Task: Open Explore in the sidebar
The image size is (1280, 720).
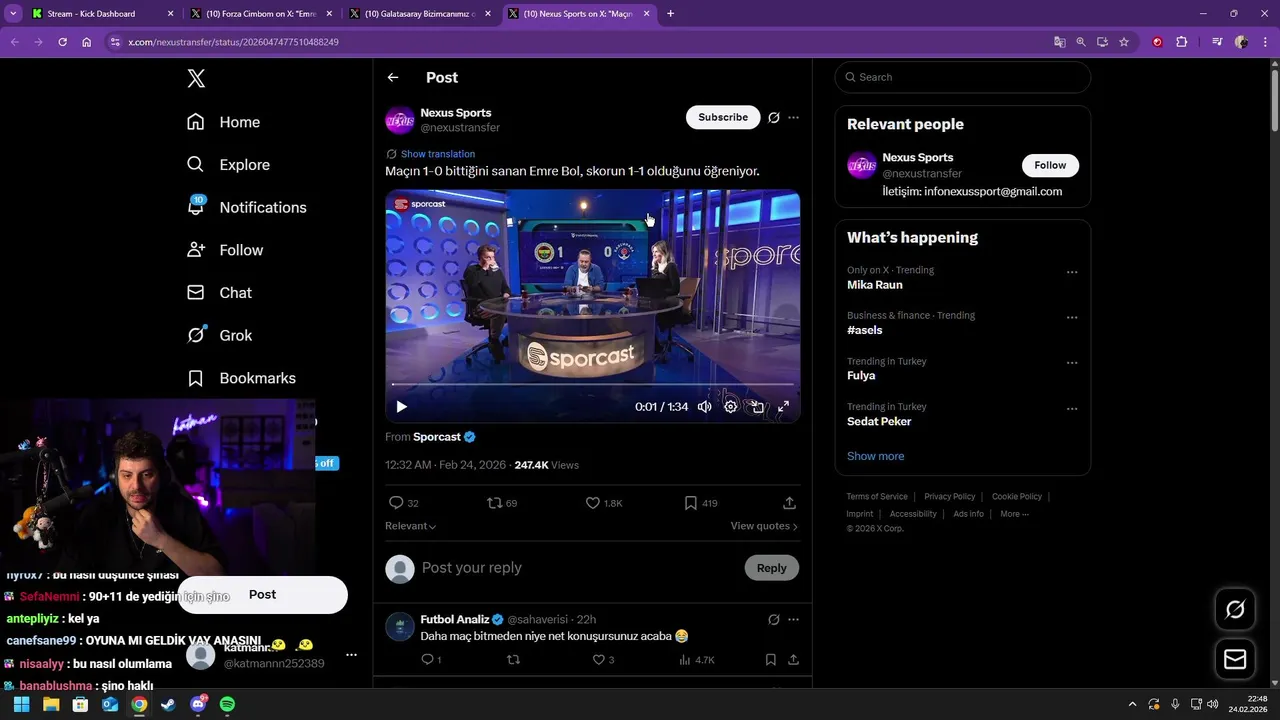Action: coord(229,165)
